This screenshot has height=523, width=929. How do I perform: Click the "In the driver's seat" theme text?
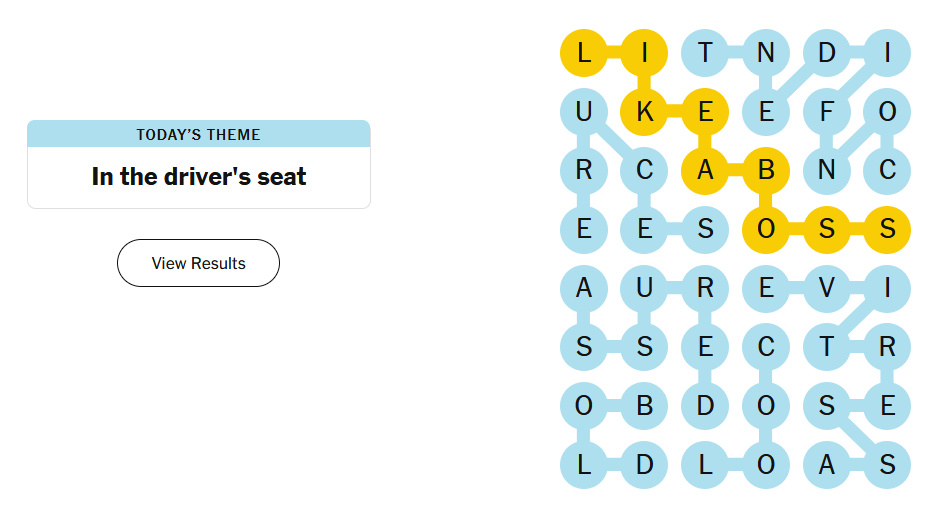[198, 177]
